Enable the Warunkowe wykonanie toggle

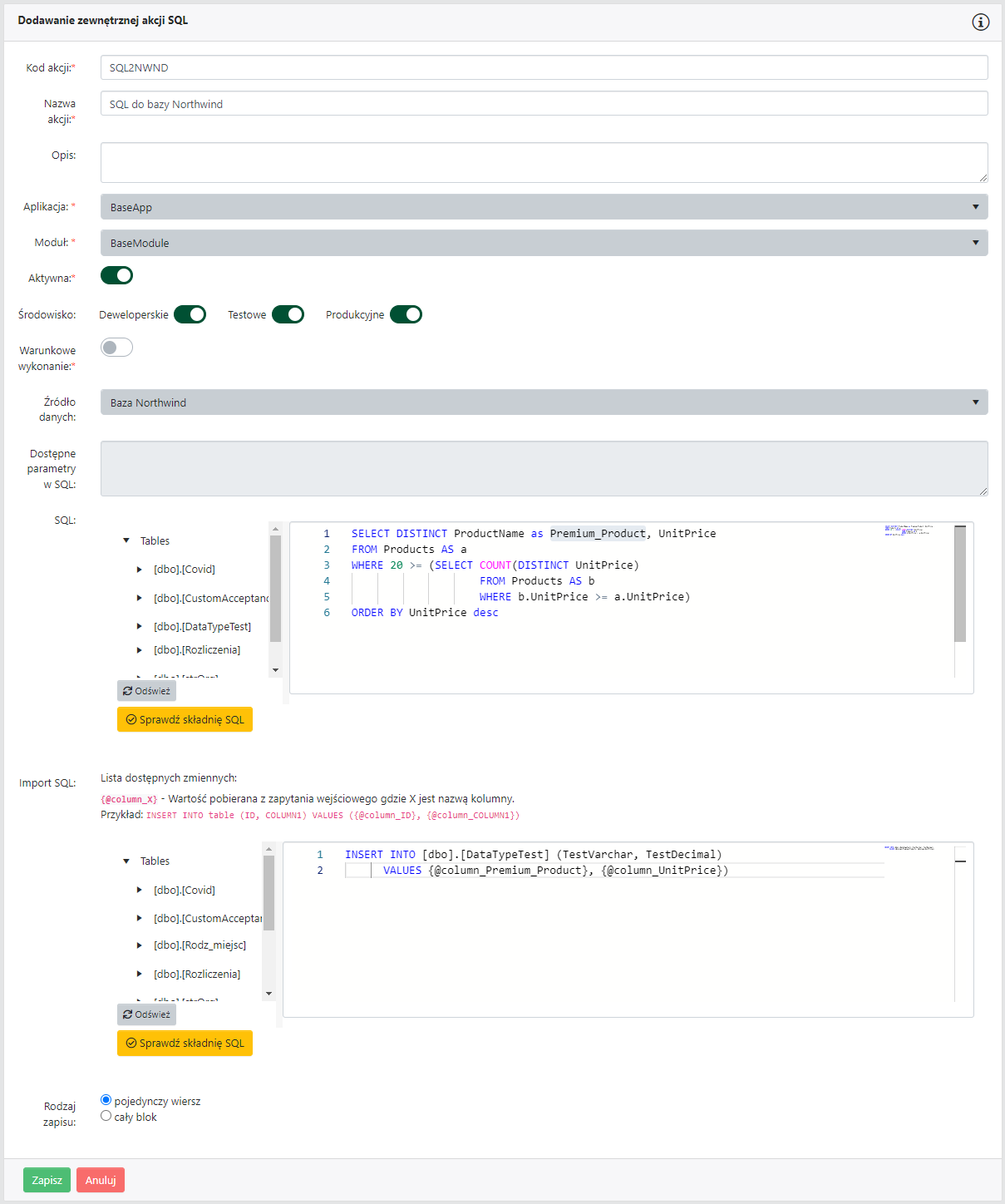coord(116,347)
